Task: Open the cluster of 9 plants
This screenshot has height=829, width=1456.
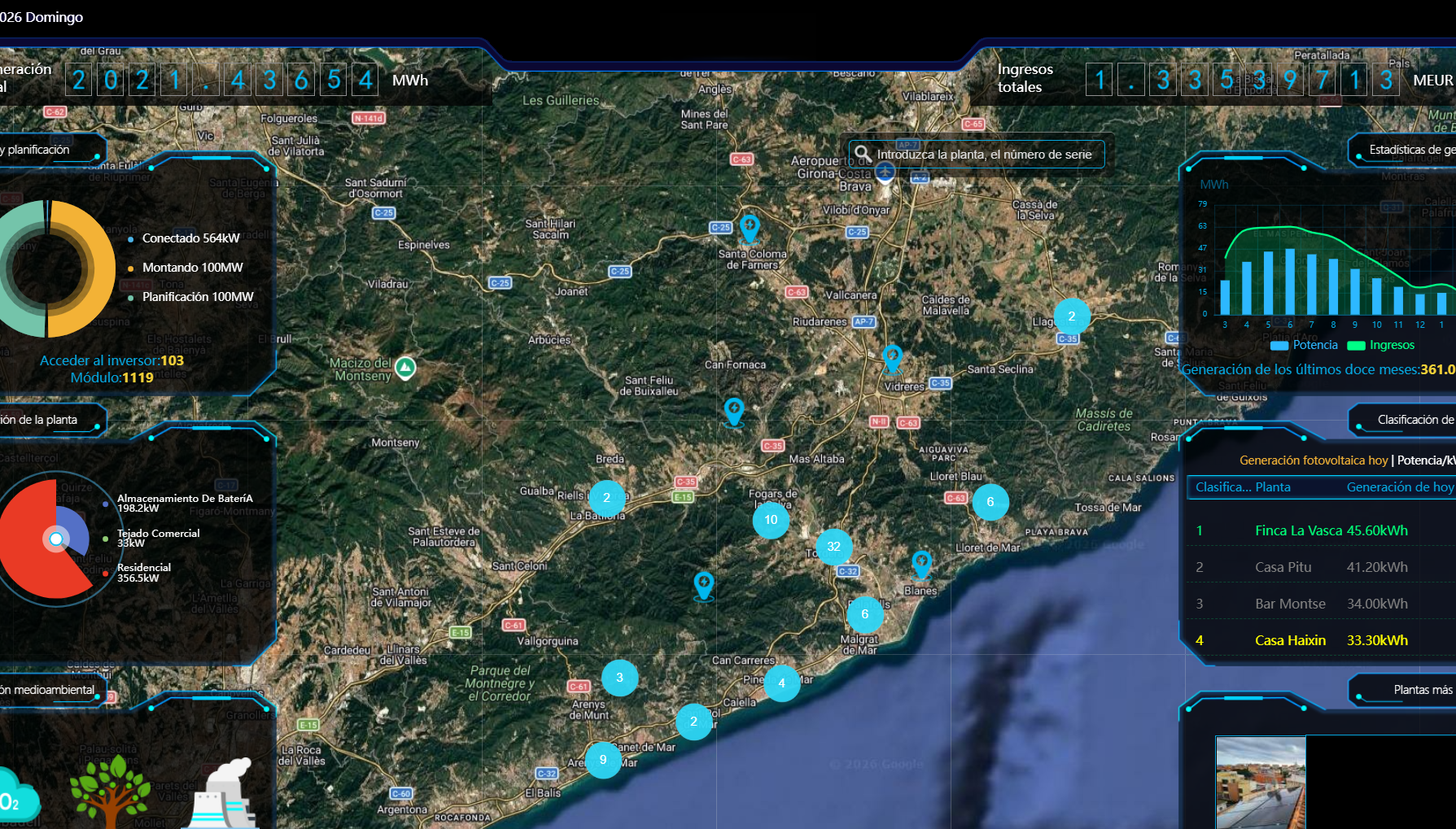Action: pos(603,760)
